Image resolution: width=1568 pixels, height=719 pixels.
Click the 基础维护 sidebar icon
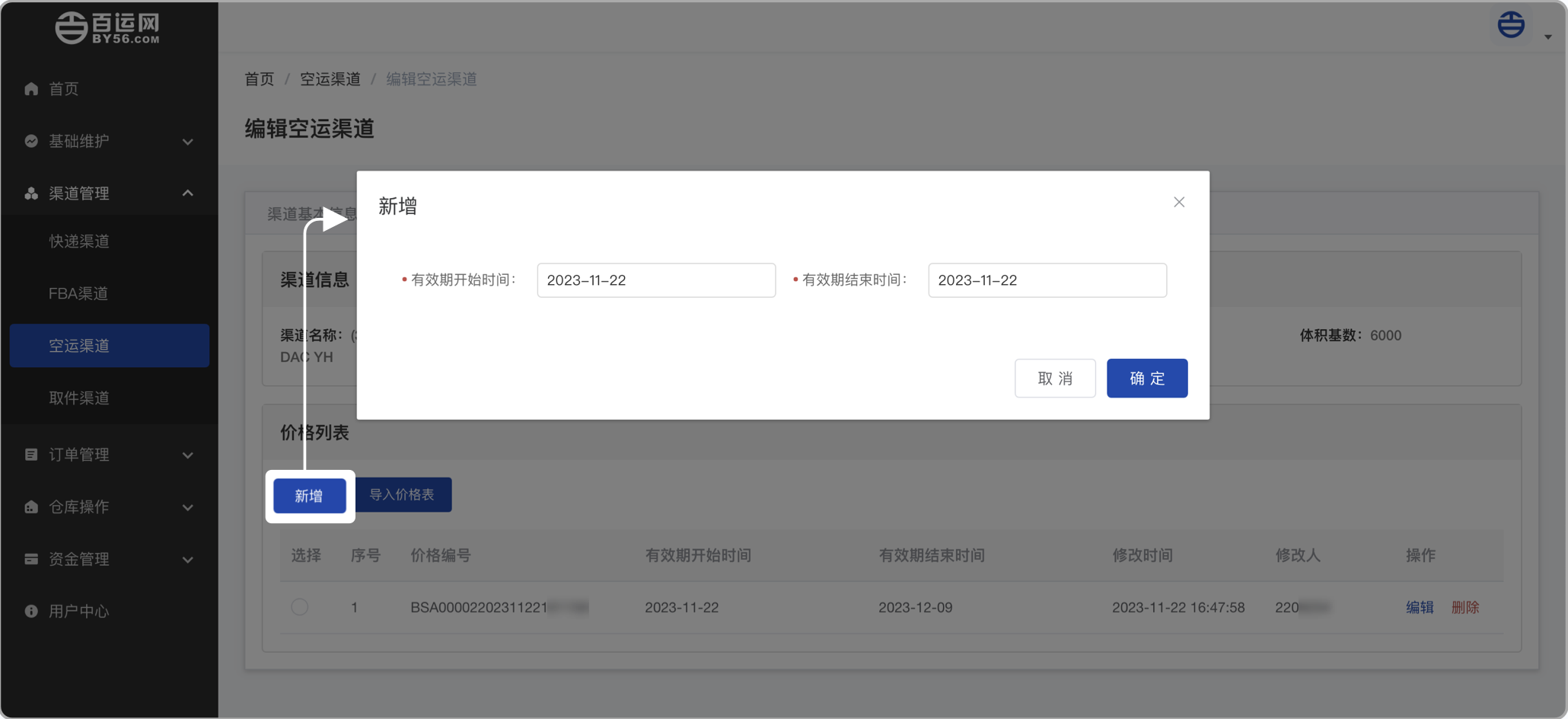click(x=31, y=141)
